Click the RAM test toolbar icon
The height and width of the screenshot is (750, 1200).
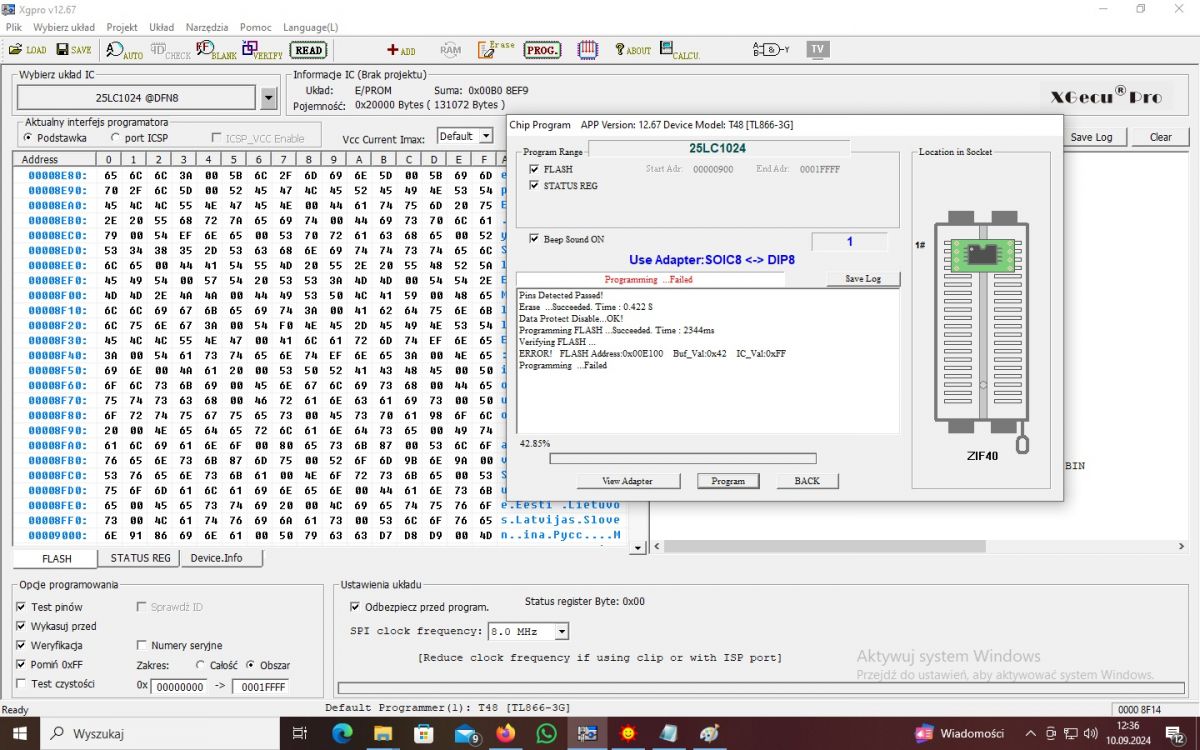click(450, 49)
